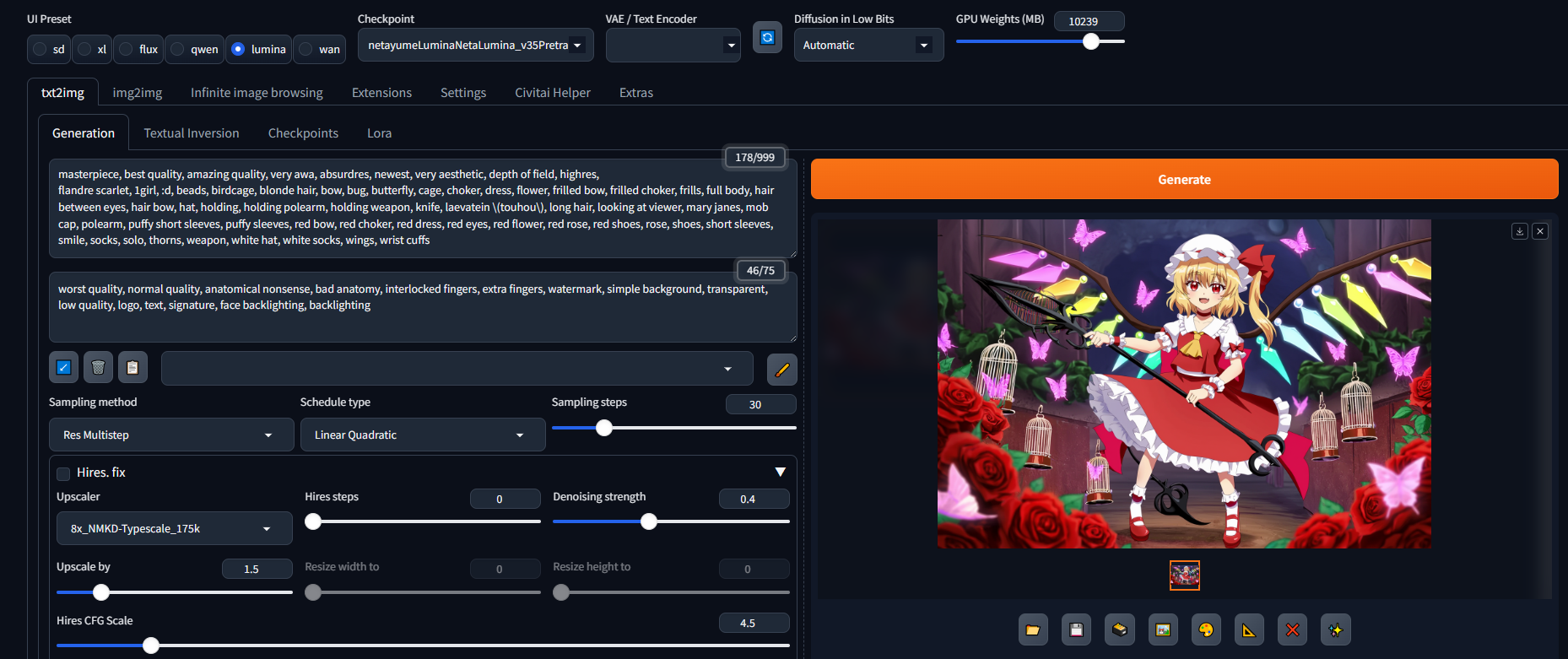Open the empty styles dropdown
1568x659 pixels.
click(457, 369)
